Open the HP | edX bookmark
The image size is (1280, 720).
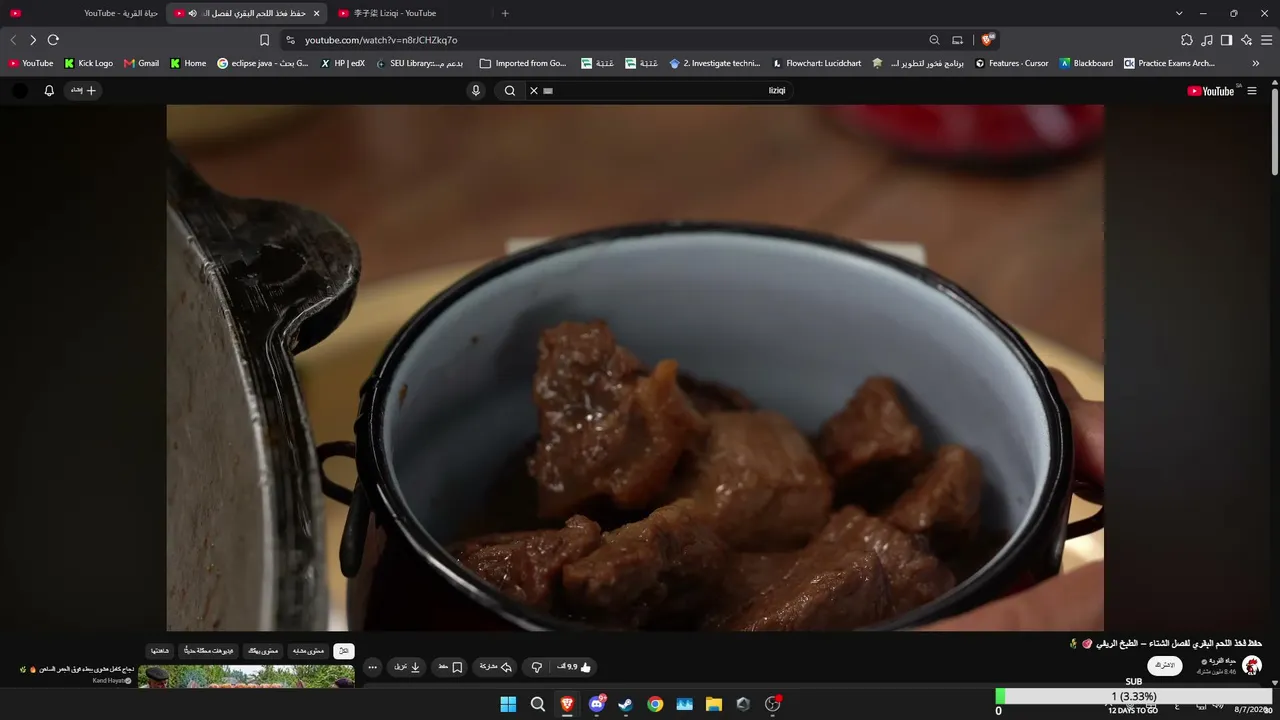pos(343,63)
